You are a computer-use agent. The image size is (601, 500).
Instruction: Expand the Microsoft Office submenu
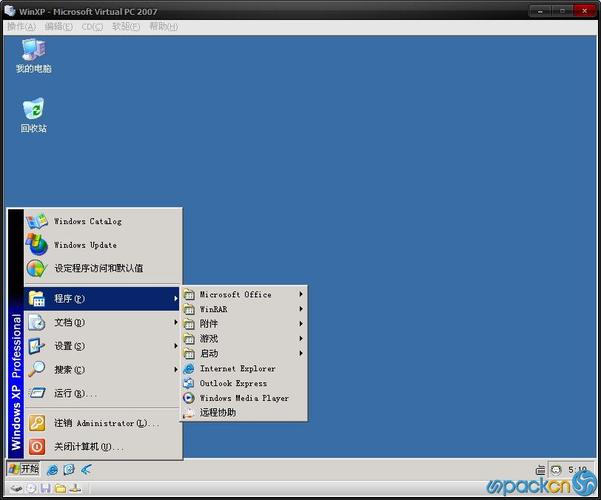click(235, 294)
